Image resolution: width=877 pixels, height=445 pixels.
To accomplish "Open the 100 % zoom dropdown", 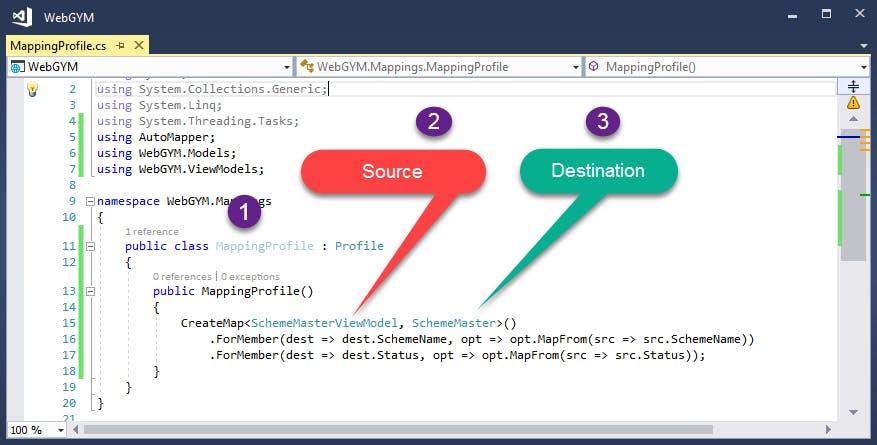I will coord(61,430).
